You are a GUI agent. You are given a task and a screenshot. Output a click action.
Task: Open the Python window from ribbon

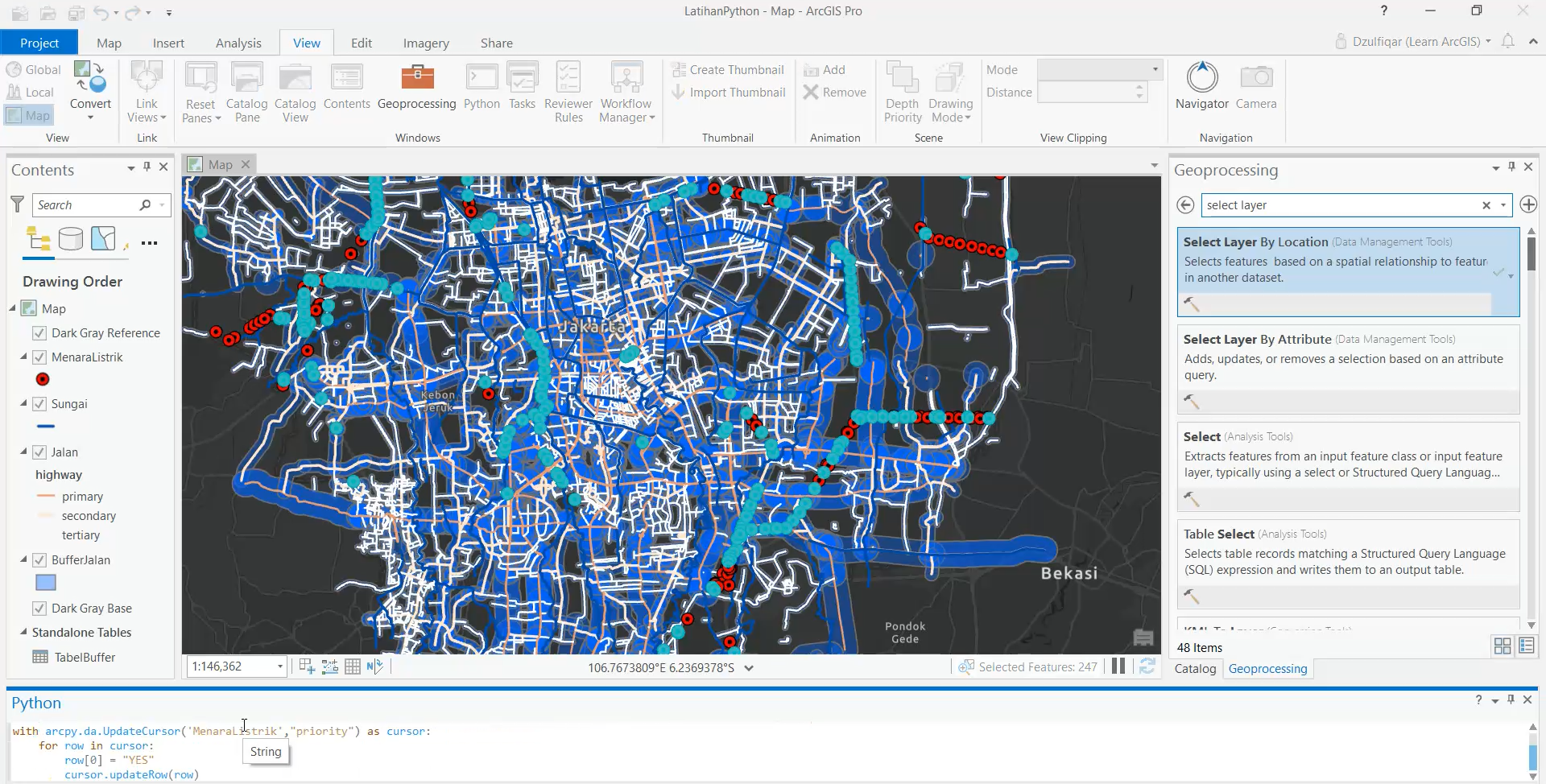coord(482,87)
